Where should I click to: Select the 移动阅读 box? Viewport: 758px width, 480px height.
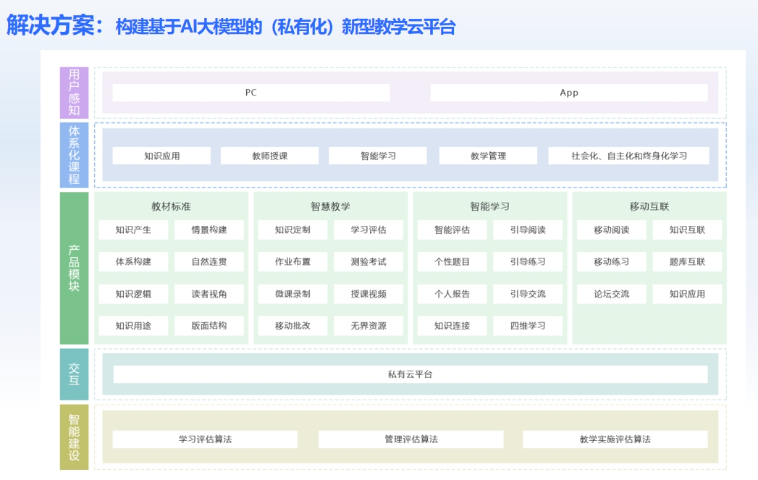point(612,230)
